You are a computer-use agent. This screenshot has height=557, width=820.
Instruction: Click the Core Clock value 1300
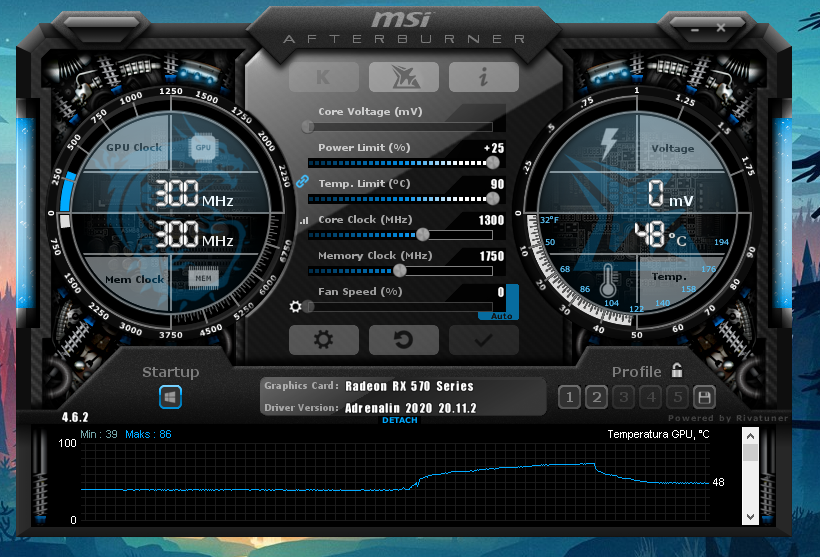[491, 220]
